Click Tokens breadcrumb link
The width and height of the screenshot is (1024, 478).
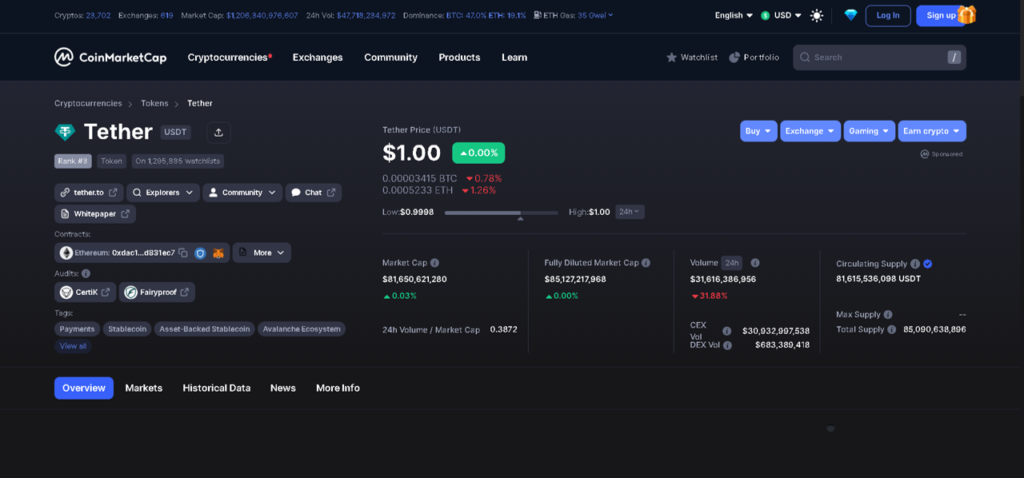(x=155, y=103)
